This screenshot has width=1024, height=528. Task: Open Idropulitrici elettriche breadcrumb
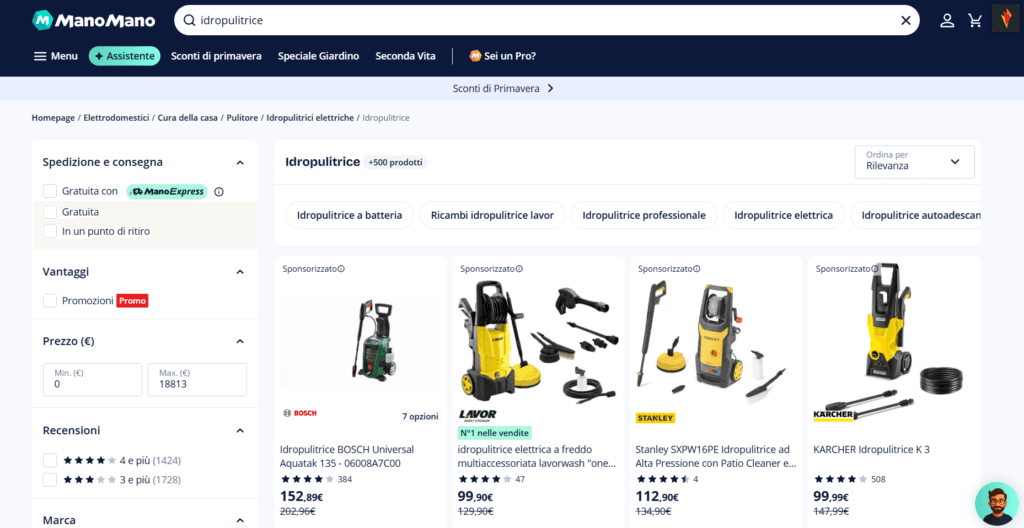click(310, 118)
